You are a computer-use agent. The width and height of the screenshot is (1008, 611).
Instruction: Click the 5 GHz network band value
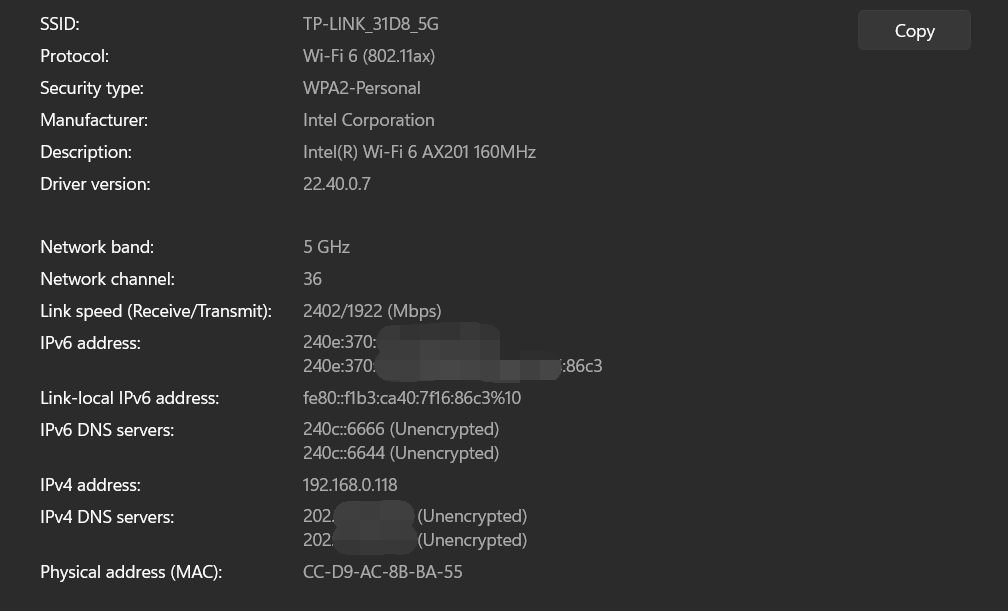coord(326,247)
